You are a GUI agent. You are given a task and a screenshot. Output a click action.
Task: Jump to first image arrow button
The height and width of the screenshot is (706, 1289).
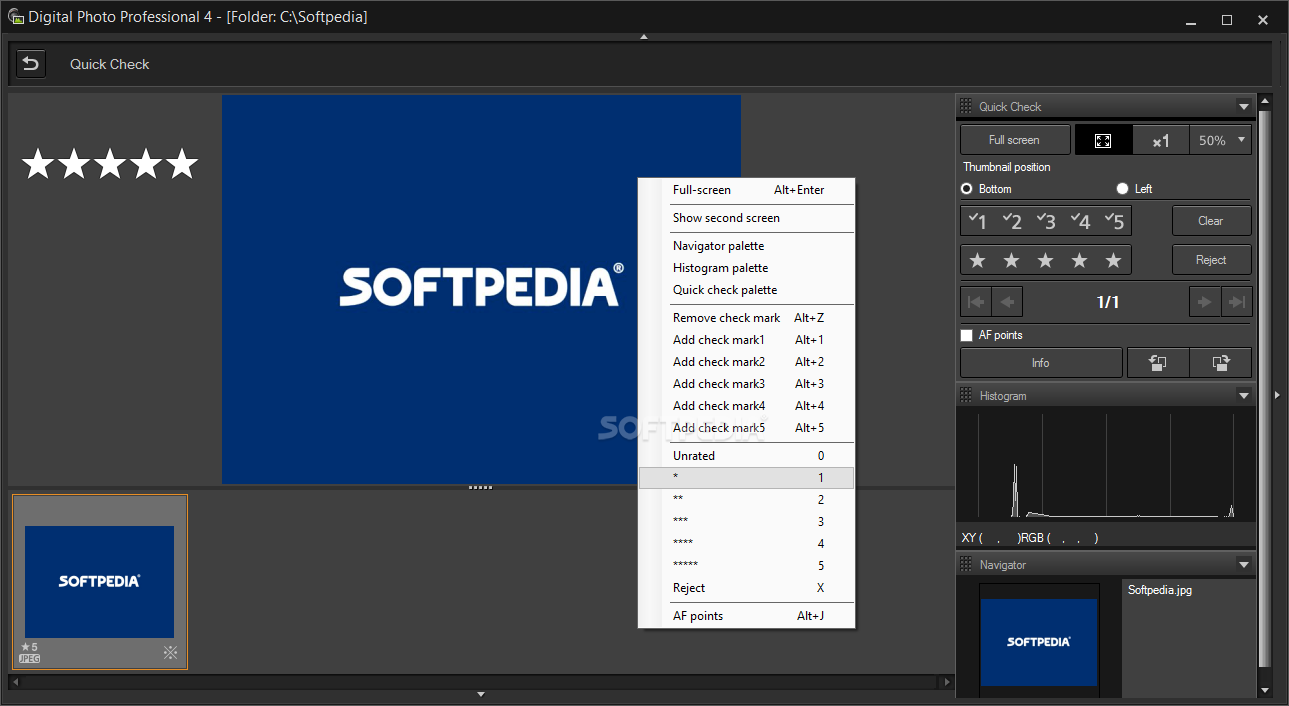976,302
